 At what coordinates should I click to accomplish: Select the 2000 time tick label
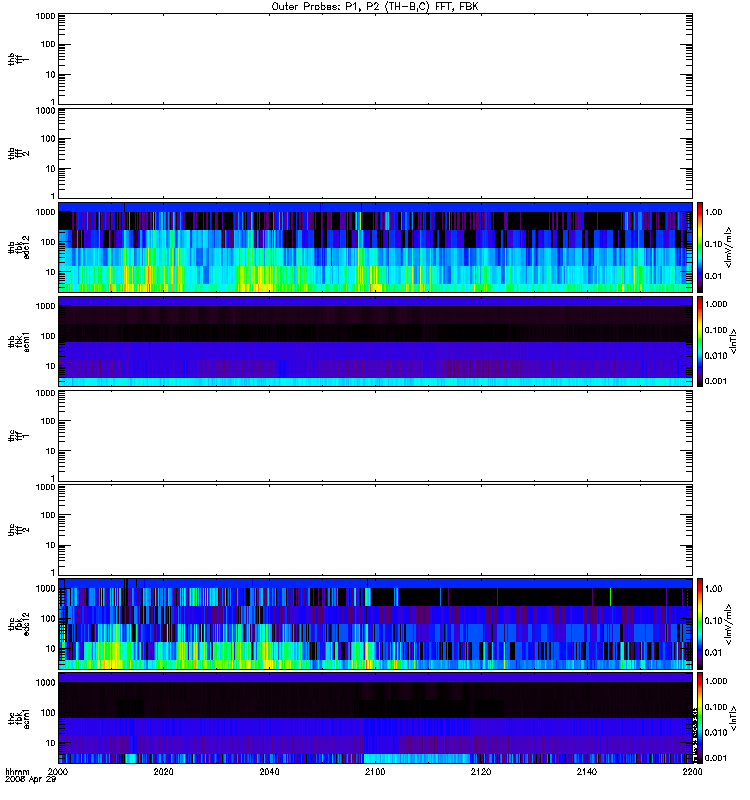point(58,772)
